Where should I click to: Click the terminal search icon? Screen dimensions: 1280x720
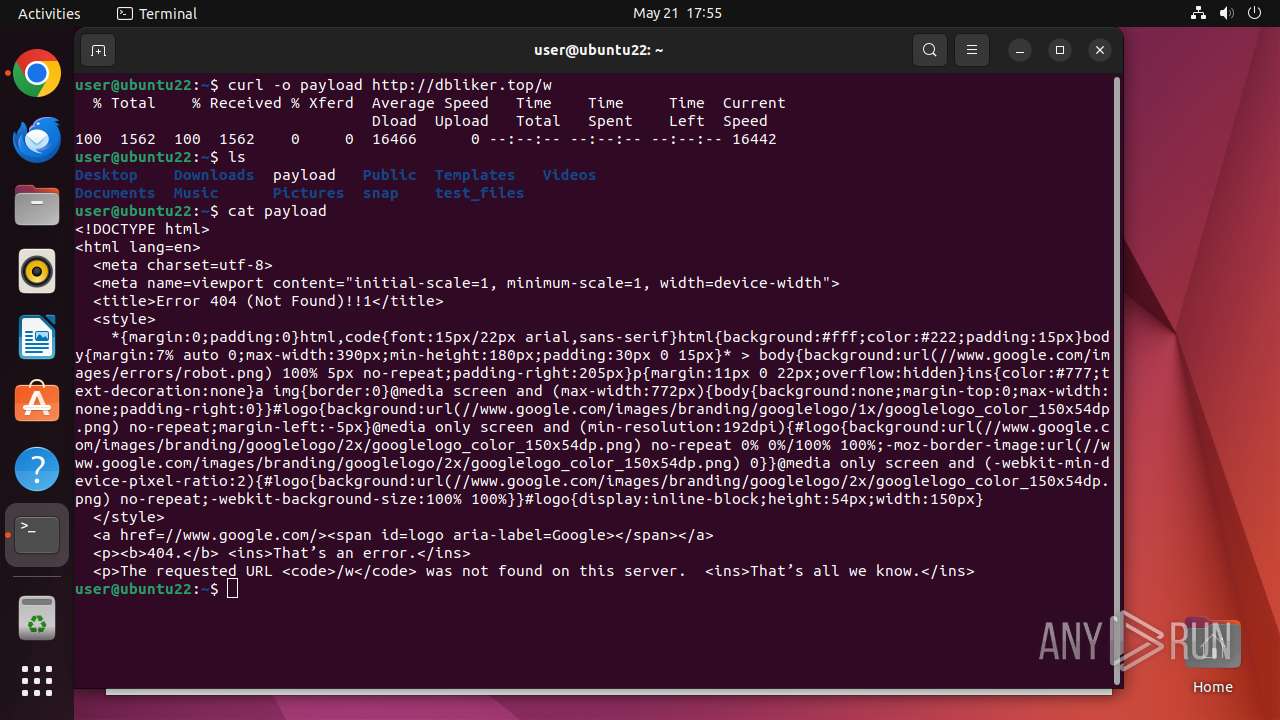930,50
